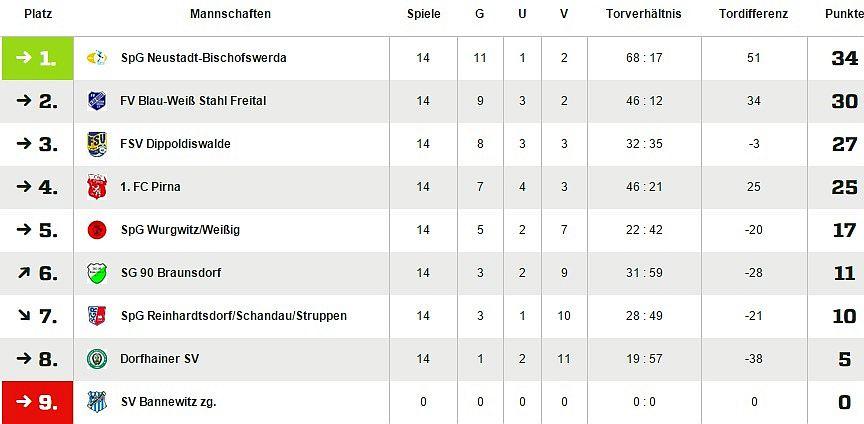Image resolution: width=864 pixels, height=424 pixels.
Task: Open the 1. FC Pirna team link
Action: click(150, 187)
